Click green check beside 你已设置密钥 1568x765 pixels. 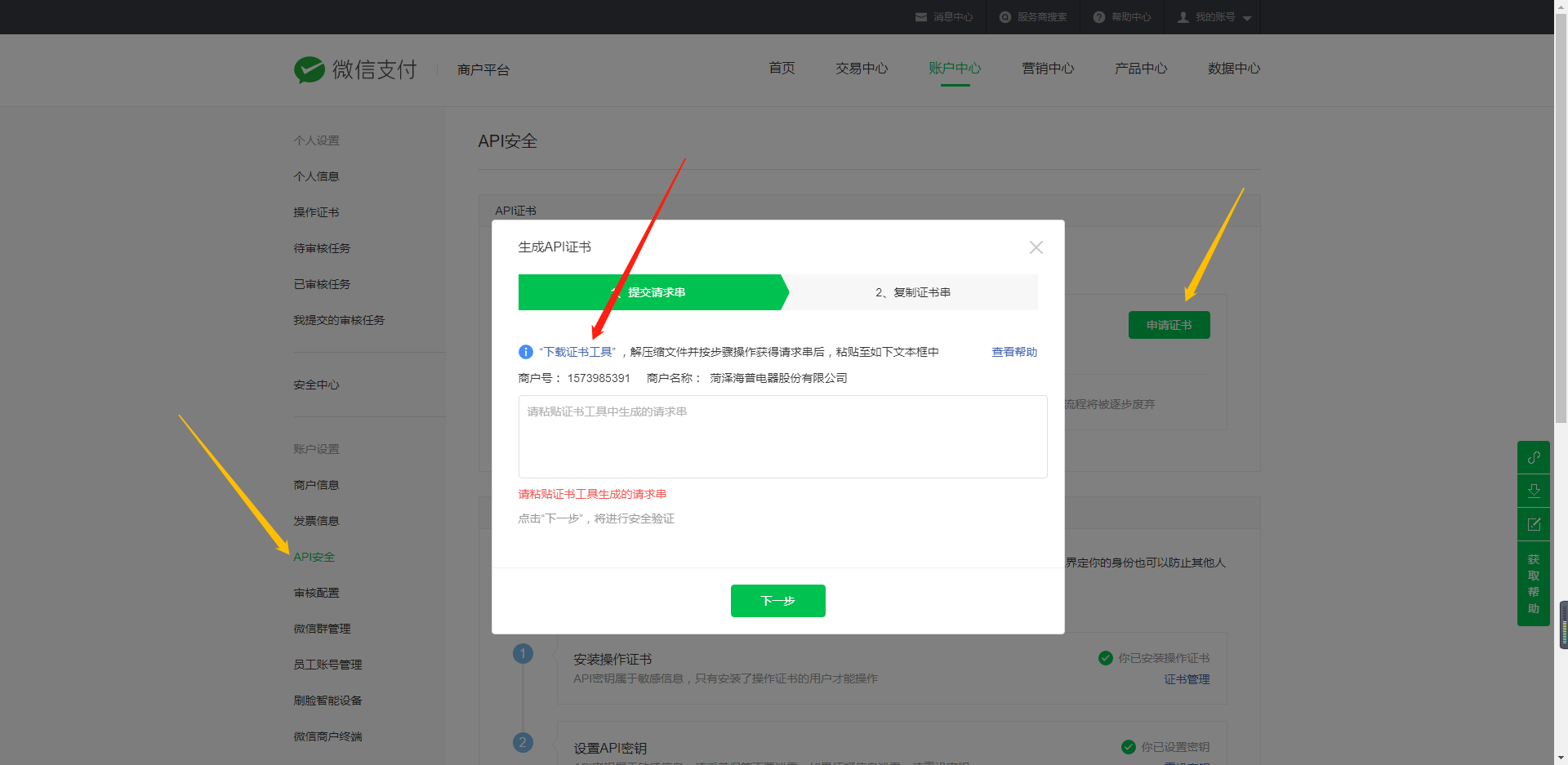[x=1129, y=747]
